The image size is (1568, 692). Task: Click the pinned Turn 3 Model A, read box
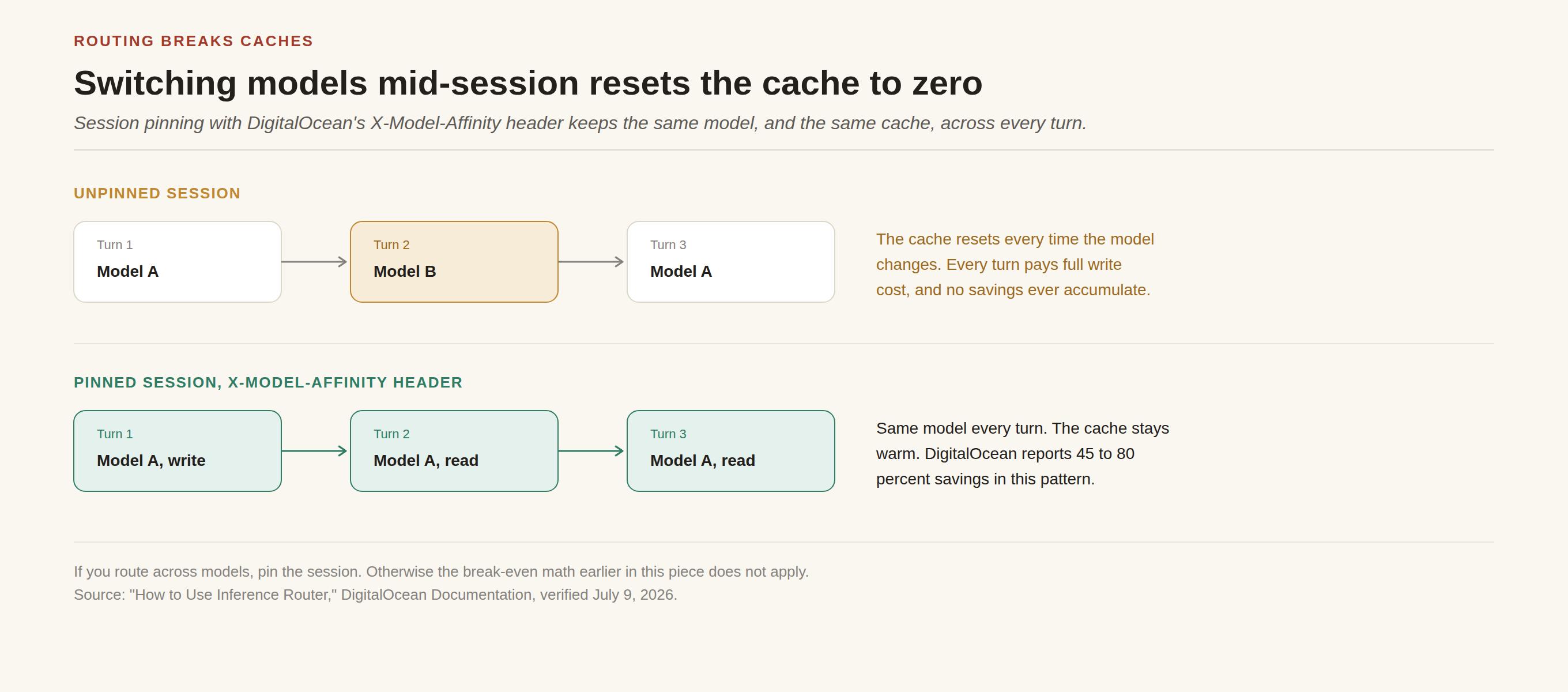(730, 451)
